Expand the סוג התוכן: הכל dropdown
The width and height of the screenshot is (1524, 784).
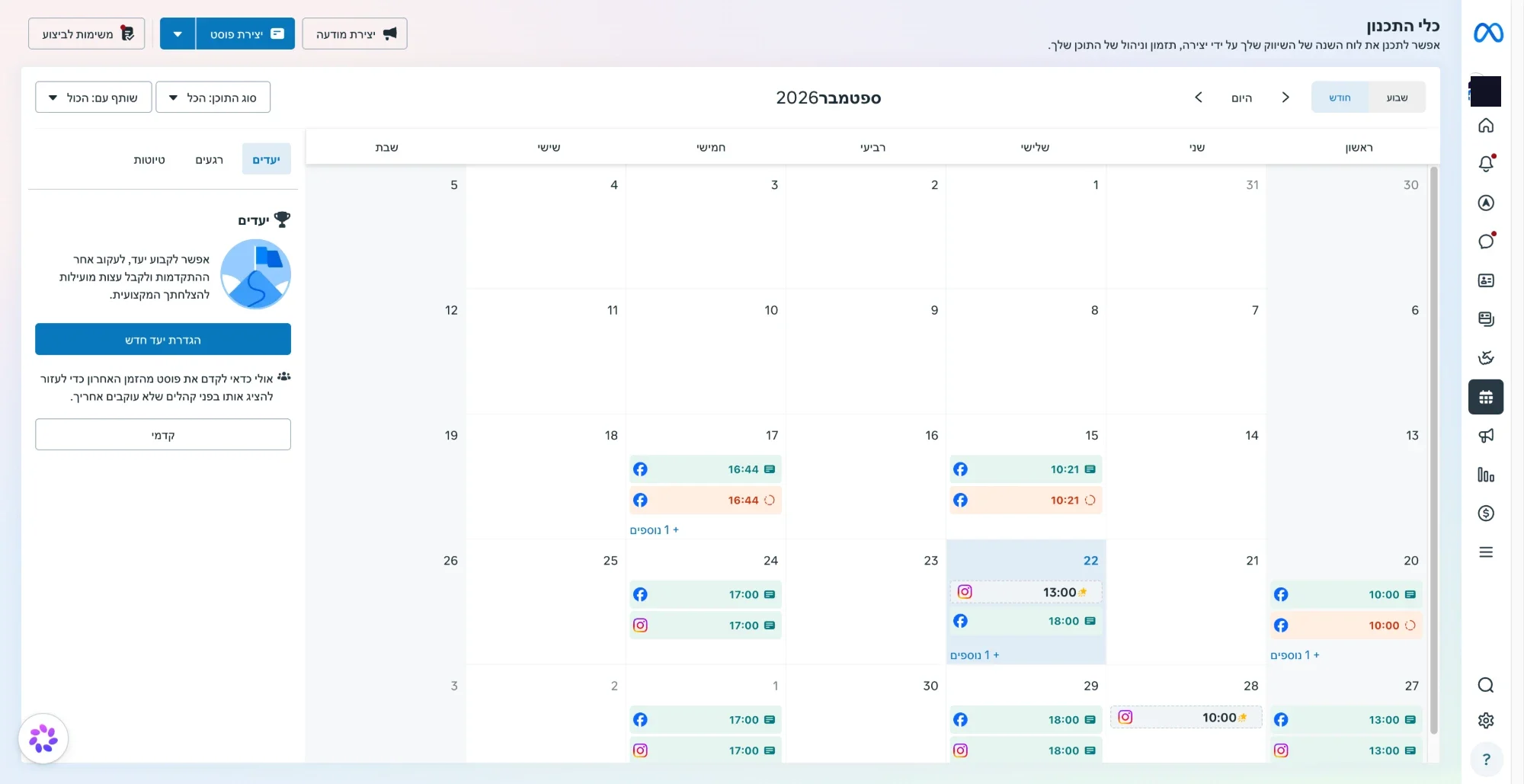213,98
